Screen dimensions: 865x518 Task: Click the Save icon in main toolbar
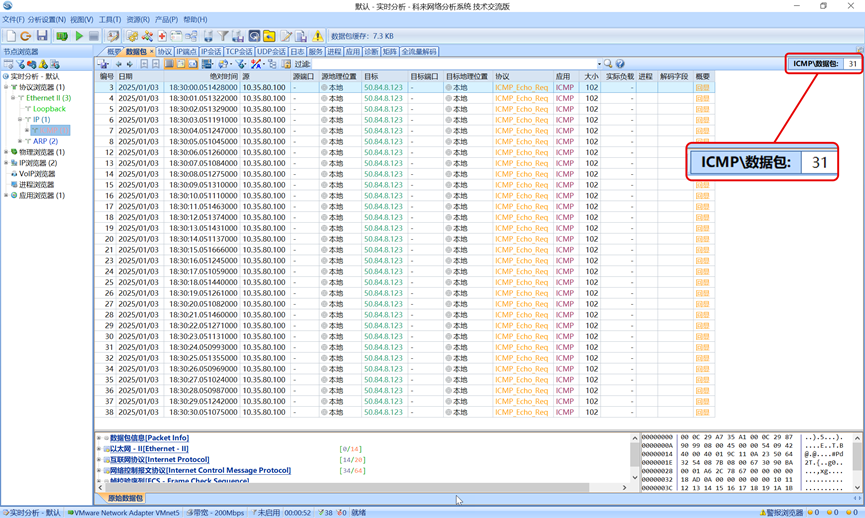point(42,36)
